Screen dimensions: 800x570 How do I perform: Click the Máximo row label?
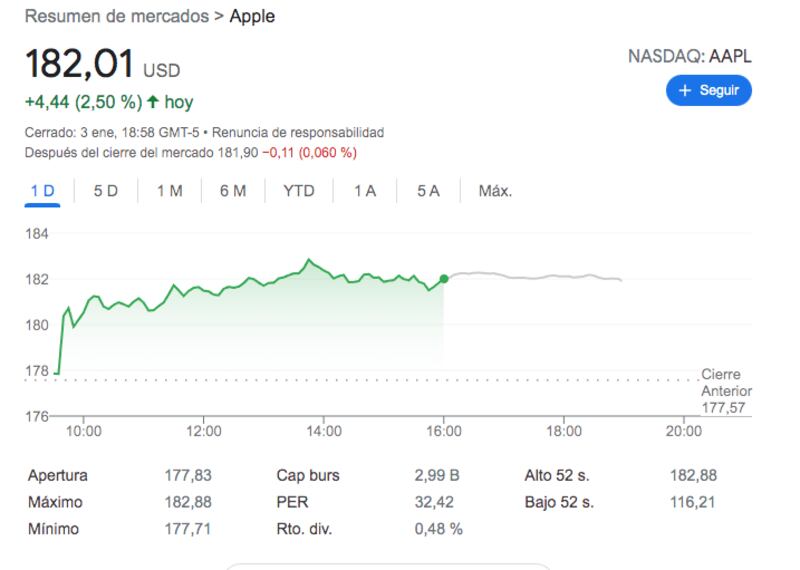(x=55, y=502)
